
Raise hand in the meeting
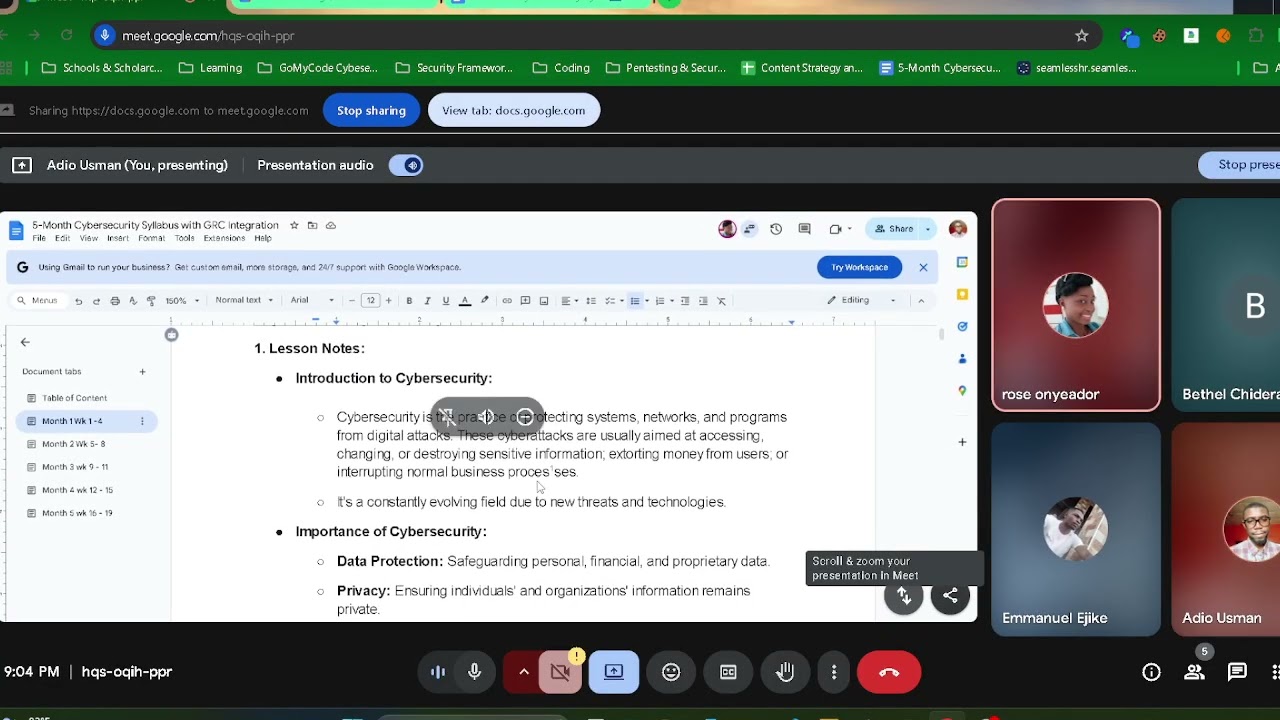(x=786, y=672)
